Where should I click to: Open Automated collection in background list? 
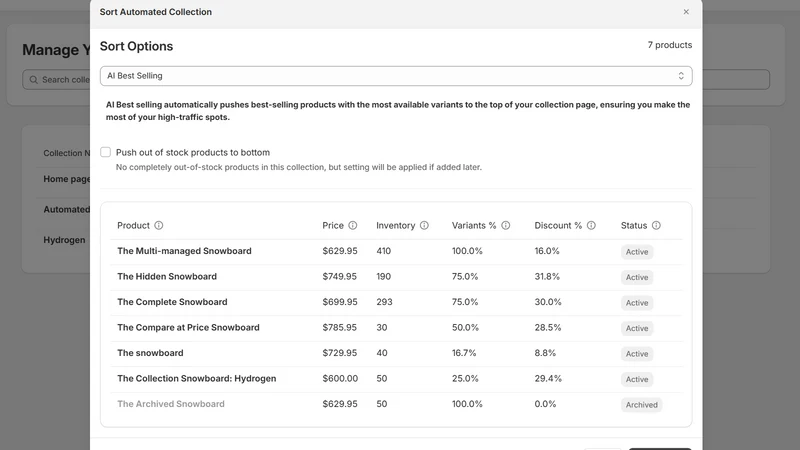(x=66, y=210)
